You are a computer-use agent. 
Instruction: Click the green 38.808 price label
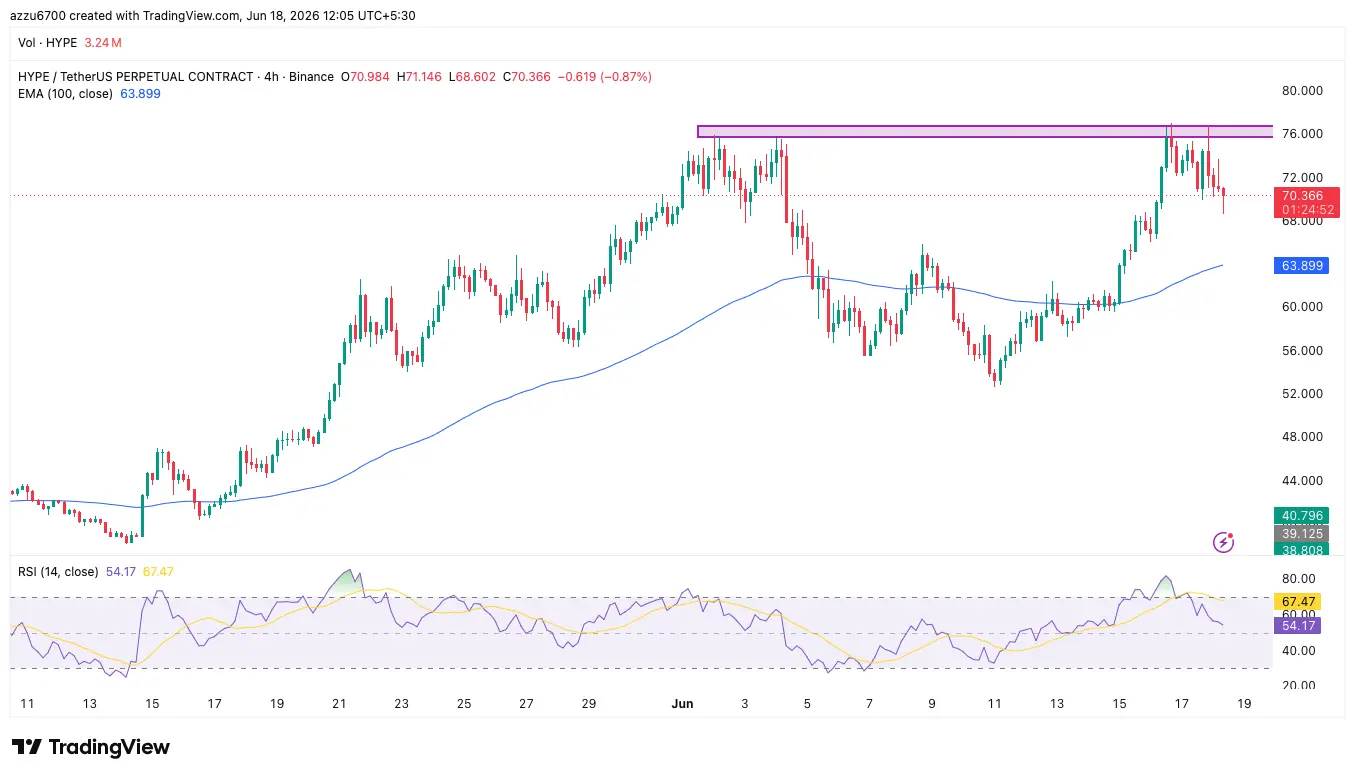[x=1301, y=549]
